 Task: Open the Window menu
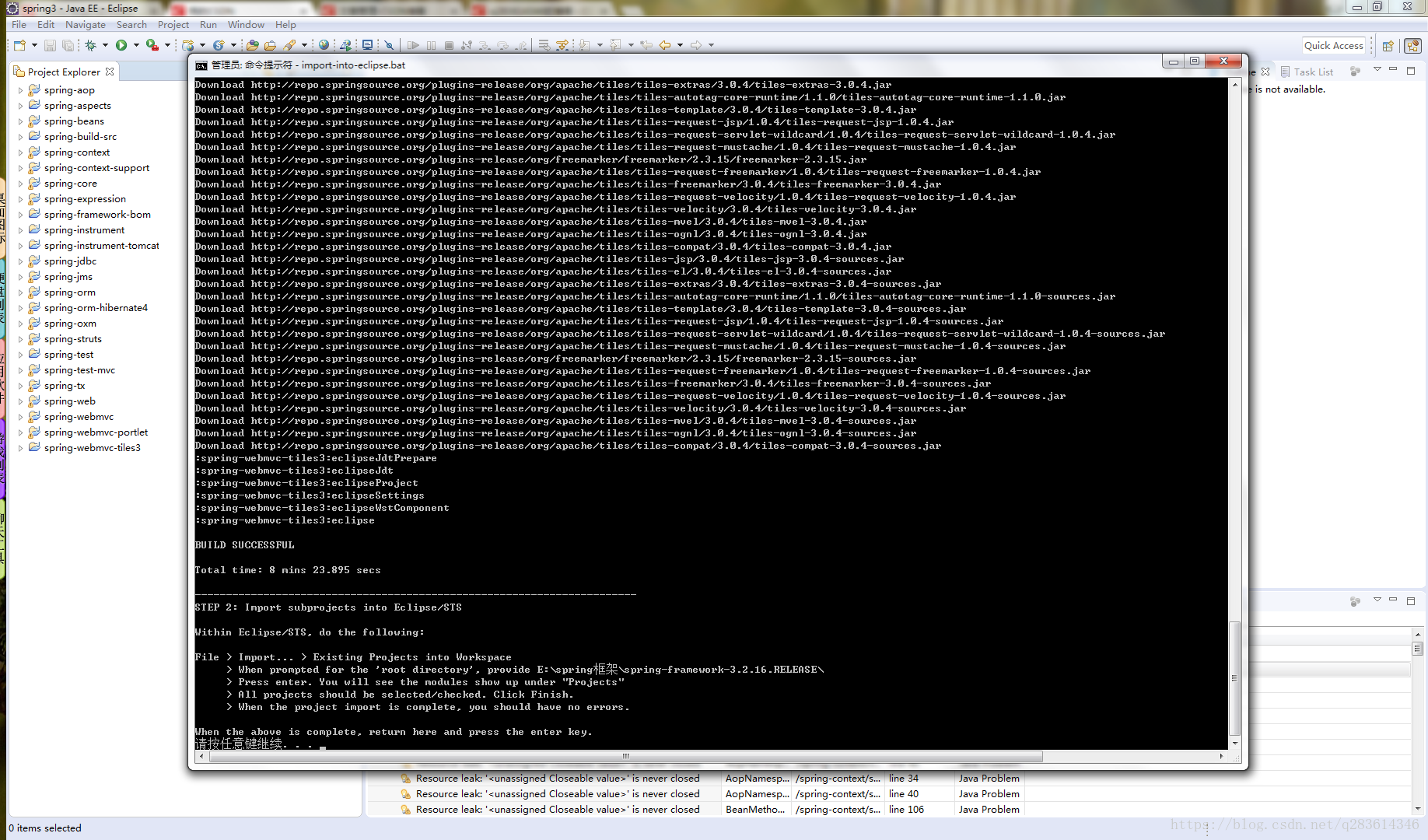pos(246,25)
